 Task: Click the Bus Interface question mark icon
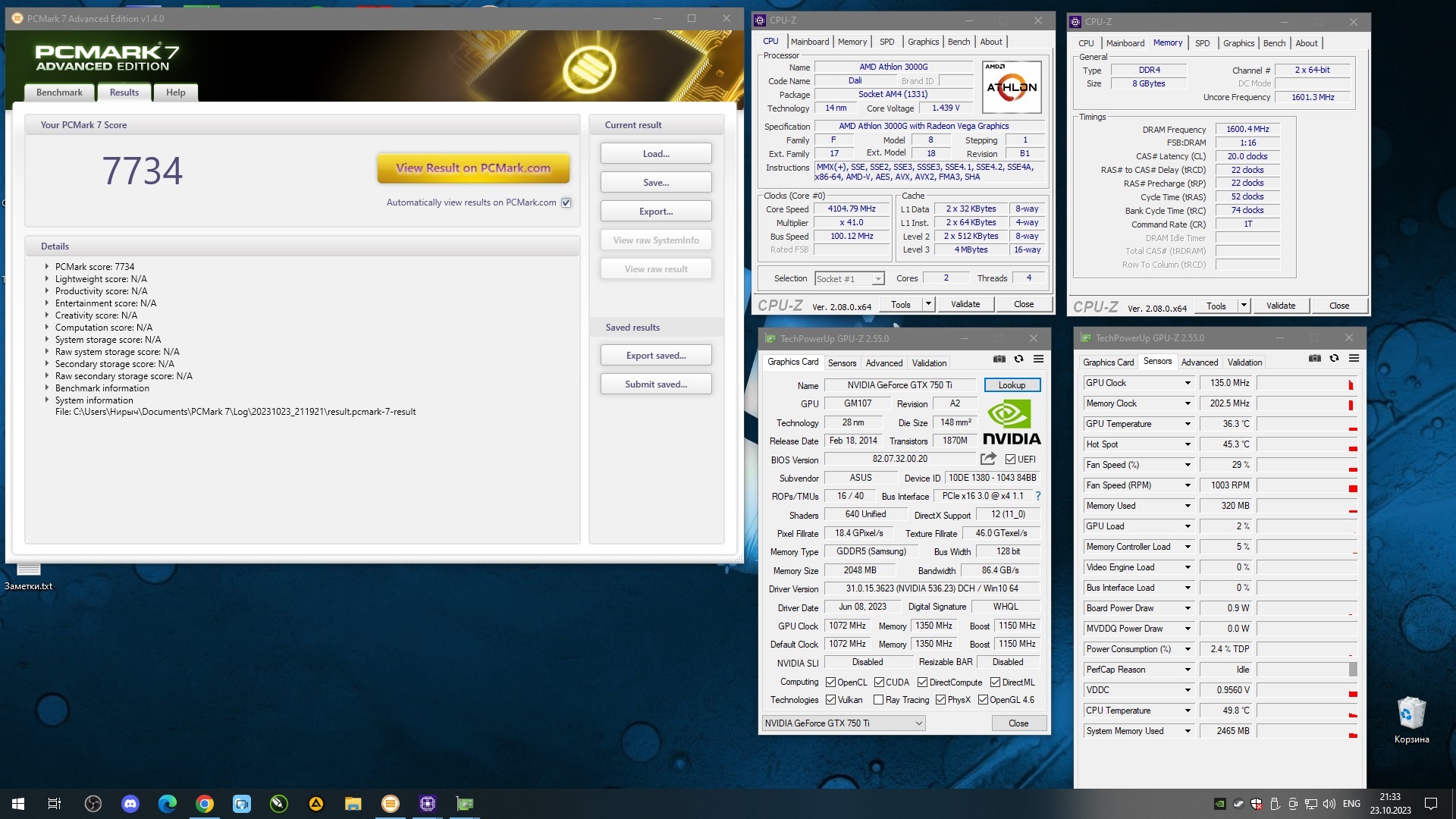point(1038,496)
